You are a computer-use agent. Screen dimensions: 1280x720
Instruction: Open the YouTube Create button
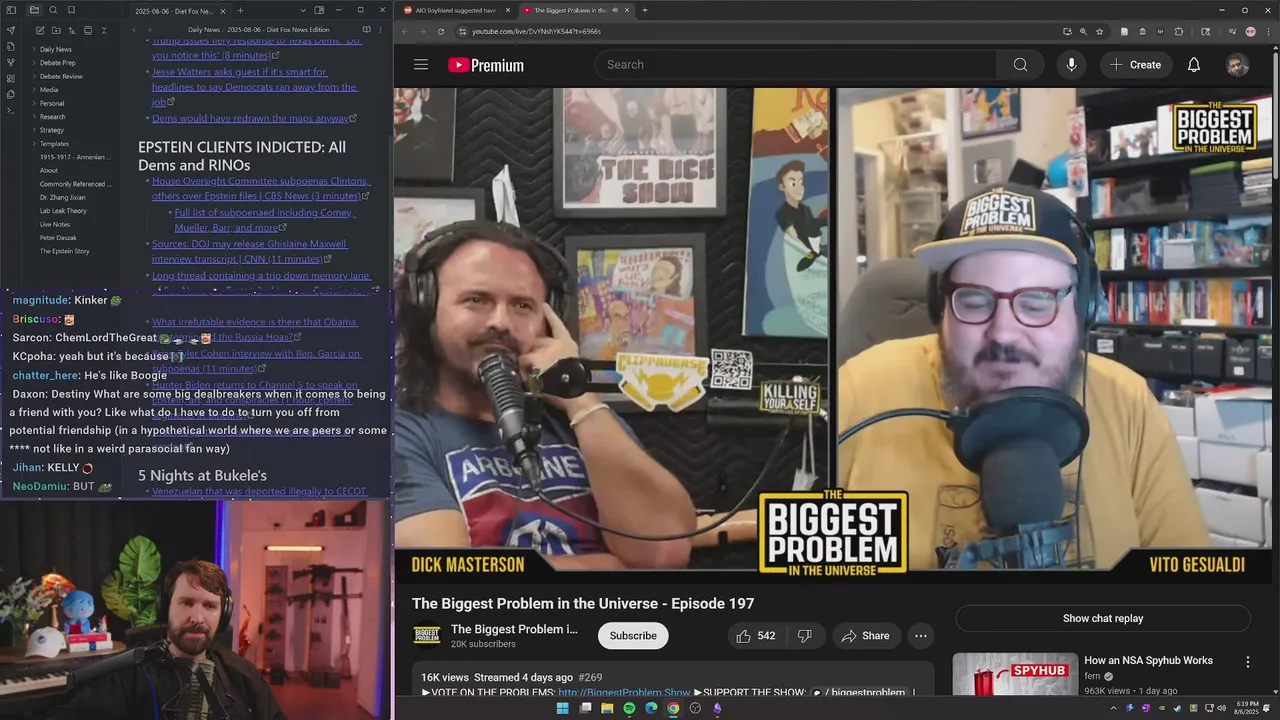coord(1135,65)
